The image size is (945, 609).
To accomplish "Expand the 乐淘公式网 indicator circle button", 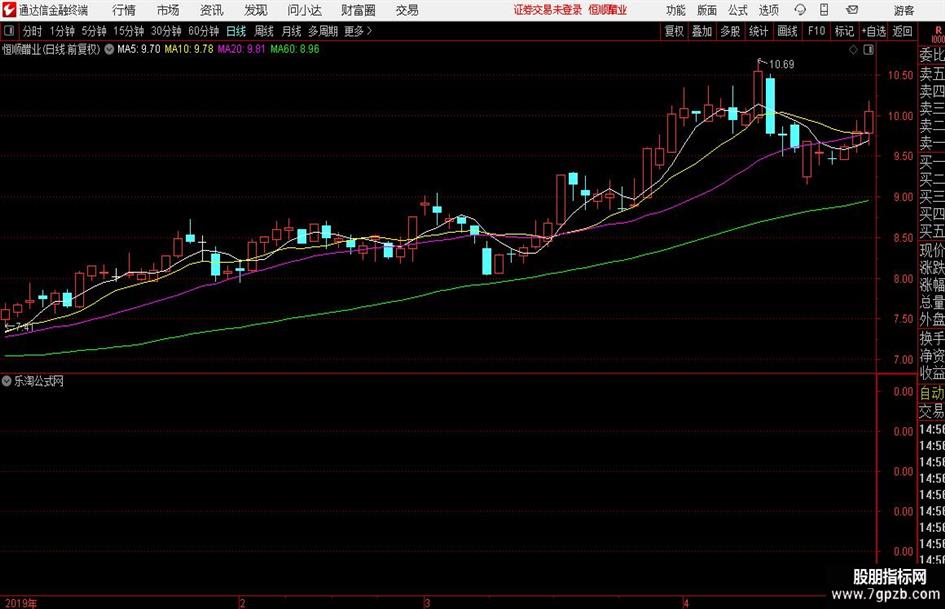I will tap(7, 381).
